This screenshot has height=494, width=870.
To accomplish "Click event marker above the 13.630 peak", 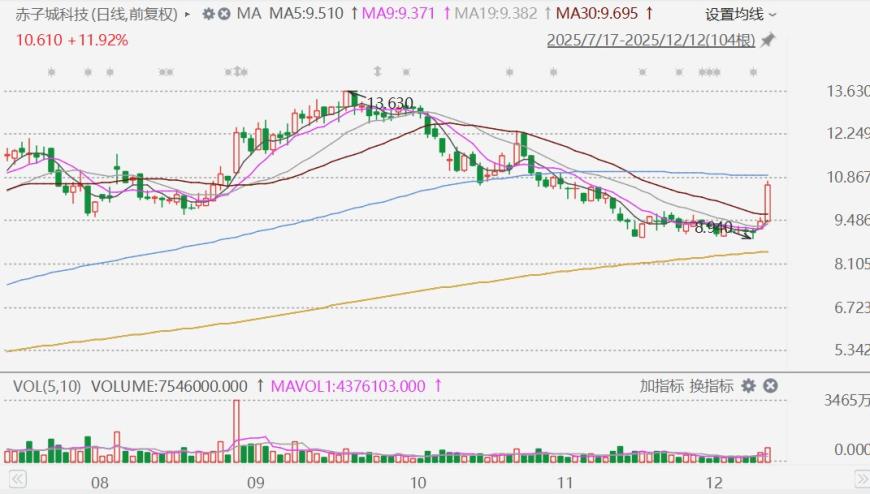I will click(377, 72).
